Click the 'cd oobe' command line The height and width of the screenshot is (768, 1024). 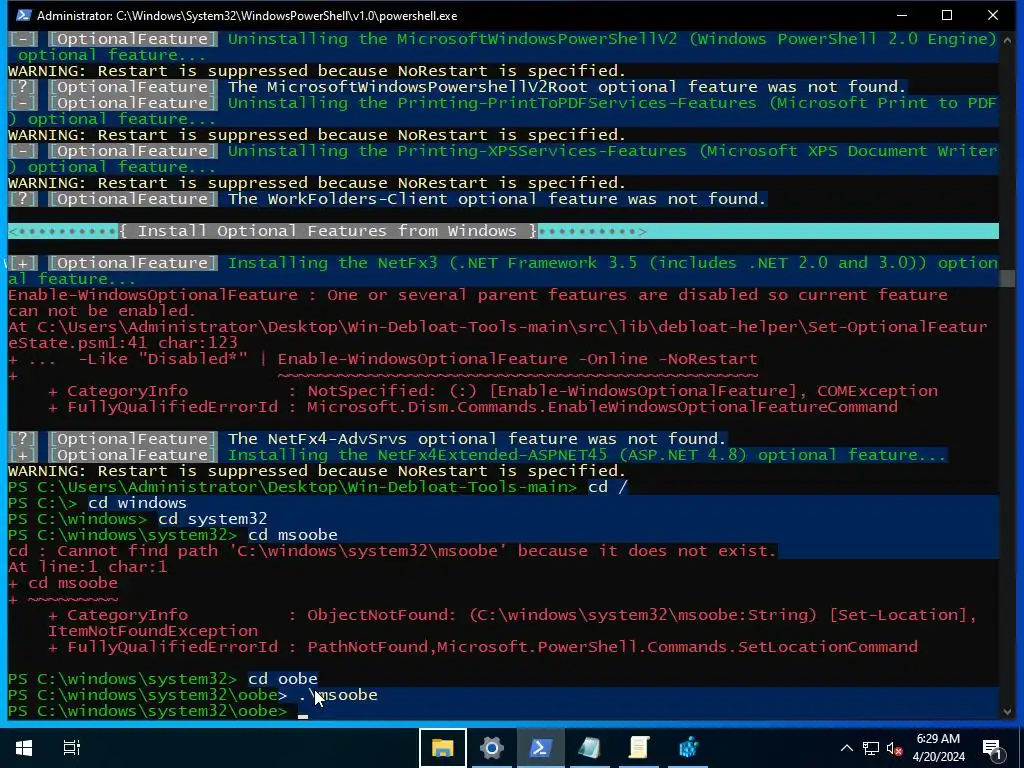pyautogui.click(x=283, y=679)
